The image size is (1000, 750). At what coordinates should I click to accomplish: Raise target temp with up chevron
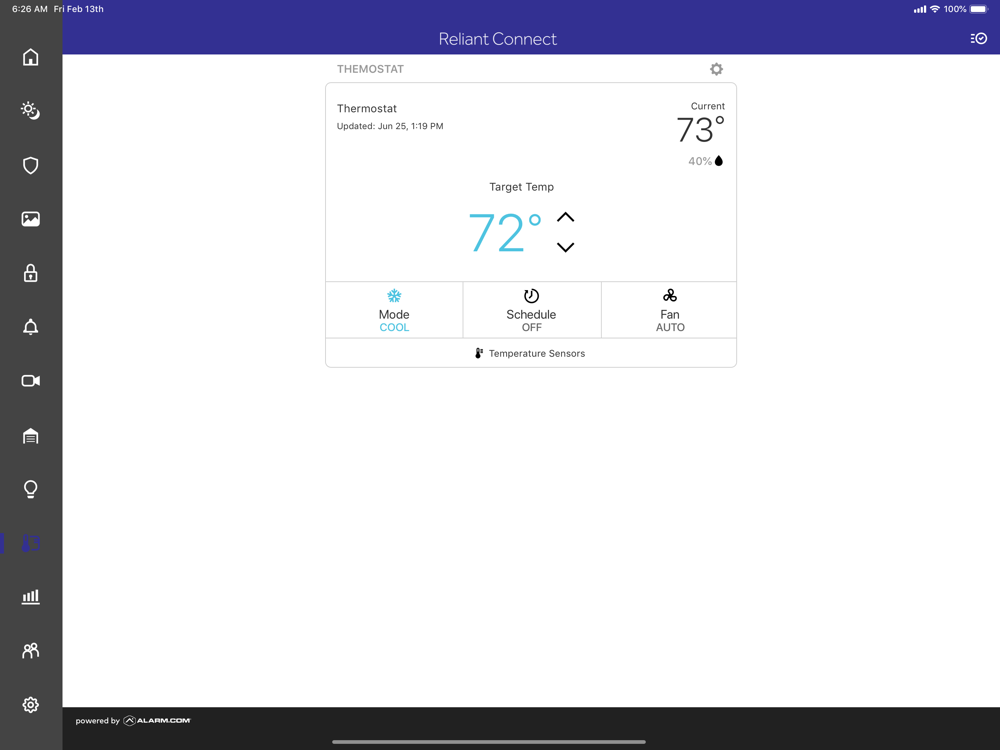click(x=566, y=217)
